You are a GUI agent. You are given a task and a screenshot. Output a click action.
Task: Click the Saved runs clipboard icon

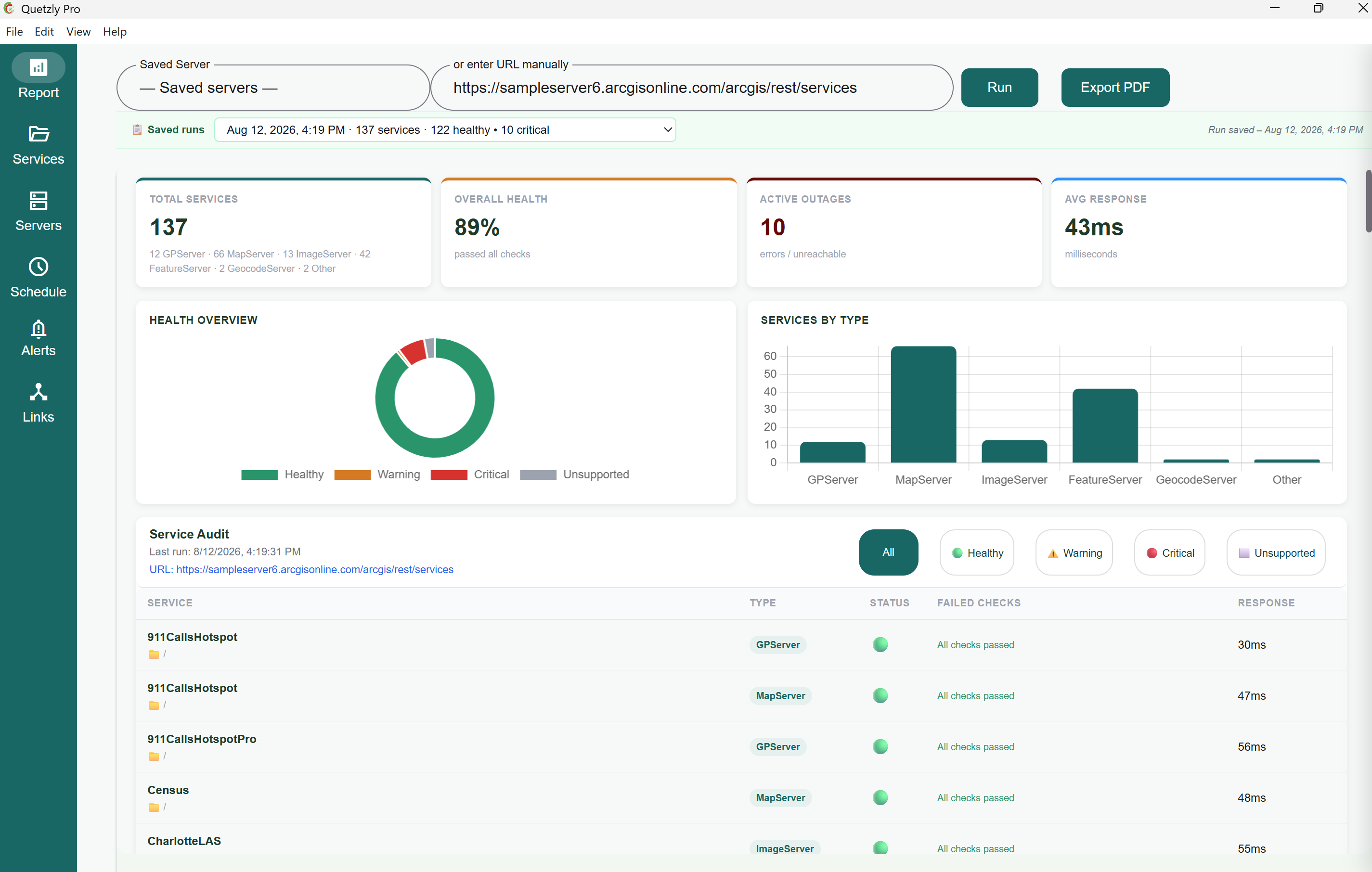[137, 130]
